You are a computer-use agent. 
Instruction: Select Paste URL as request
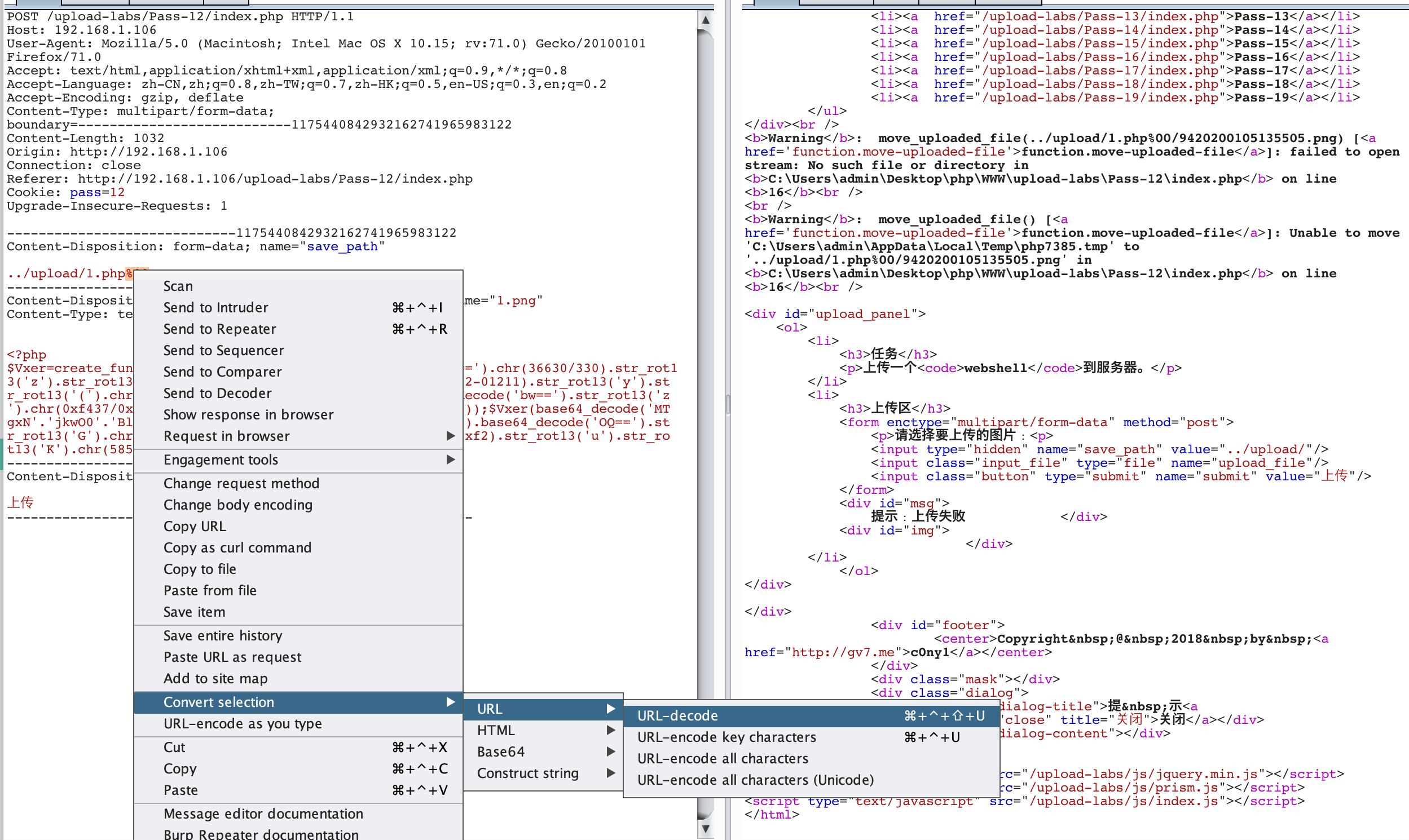coord(298,658)
